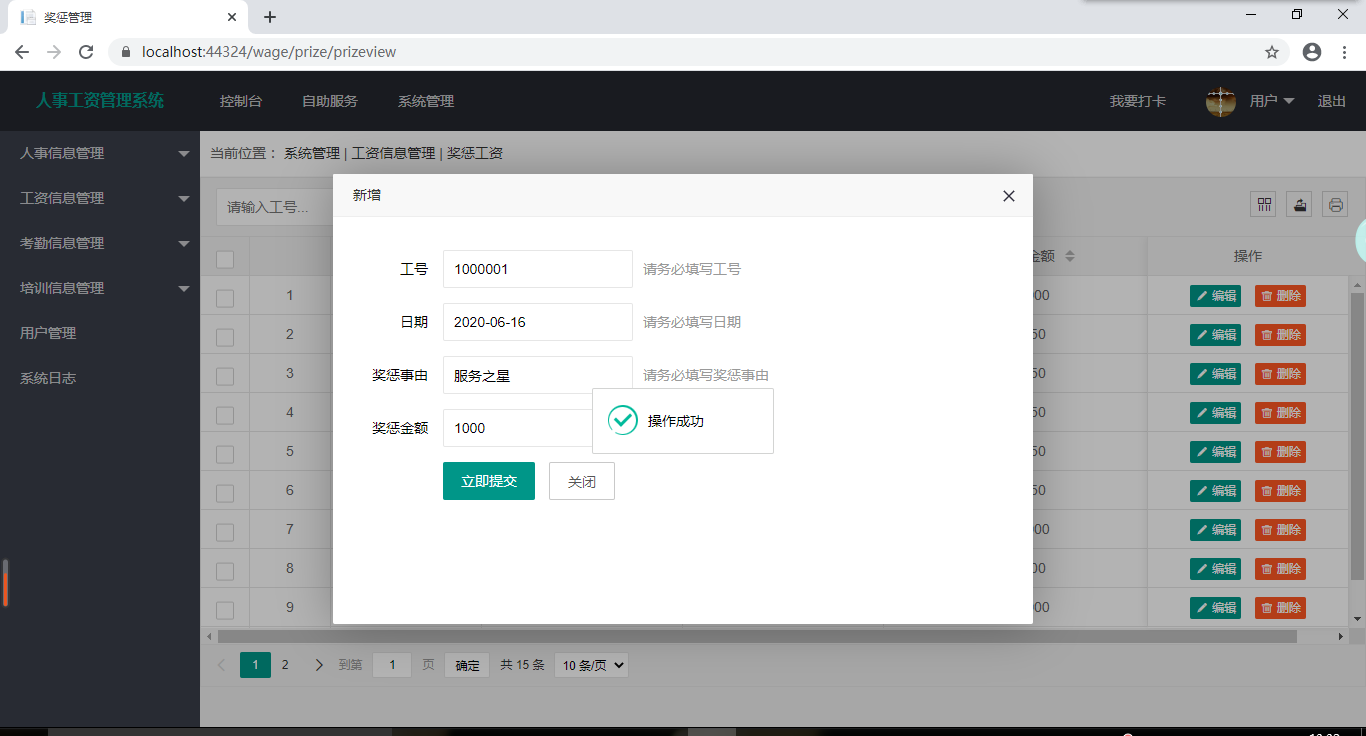The image size is (1366, 736).
Task: Click the browser address bar URL
Action: click(269, 52)
